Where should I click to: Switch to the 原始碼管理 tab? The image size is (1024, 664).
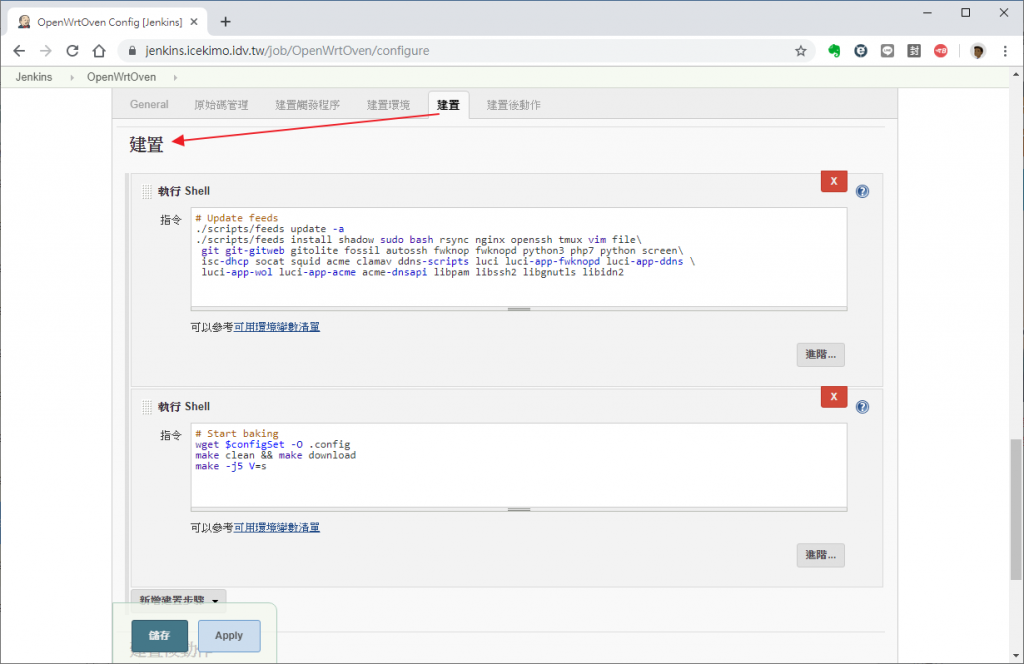point(221,104)
